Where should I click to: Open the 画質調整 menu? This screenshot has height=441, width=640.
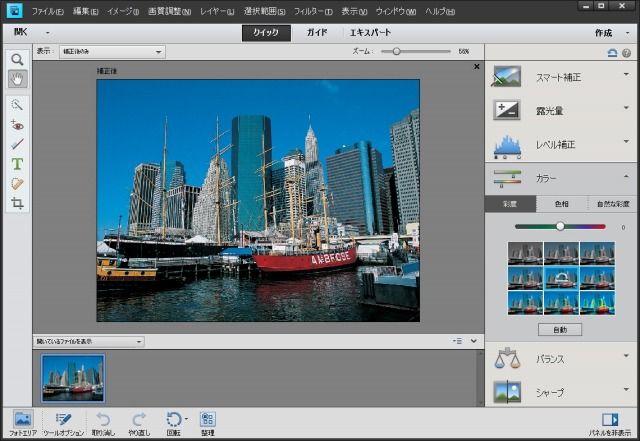point(169,11)
